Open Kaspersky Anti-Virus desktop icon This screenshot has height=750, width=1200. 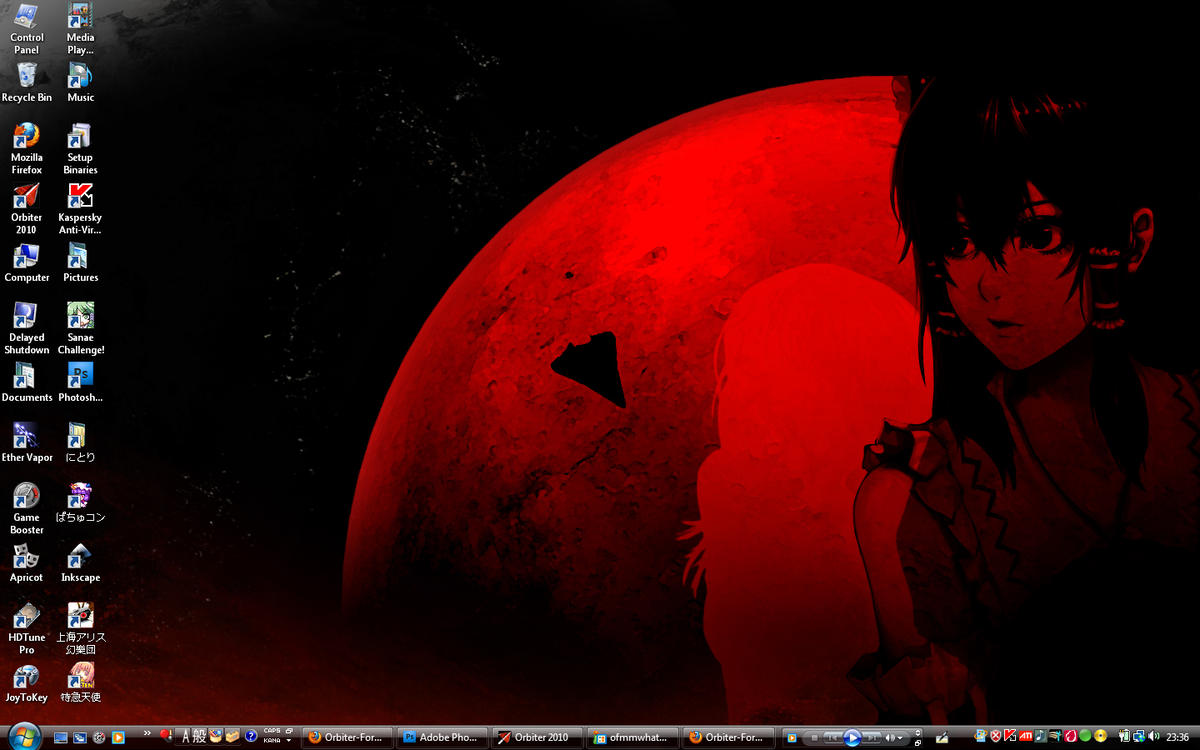80,208
